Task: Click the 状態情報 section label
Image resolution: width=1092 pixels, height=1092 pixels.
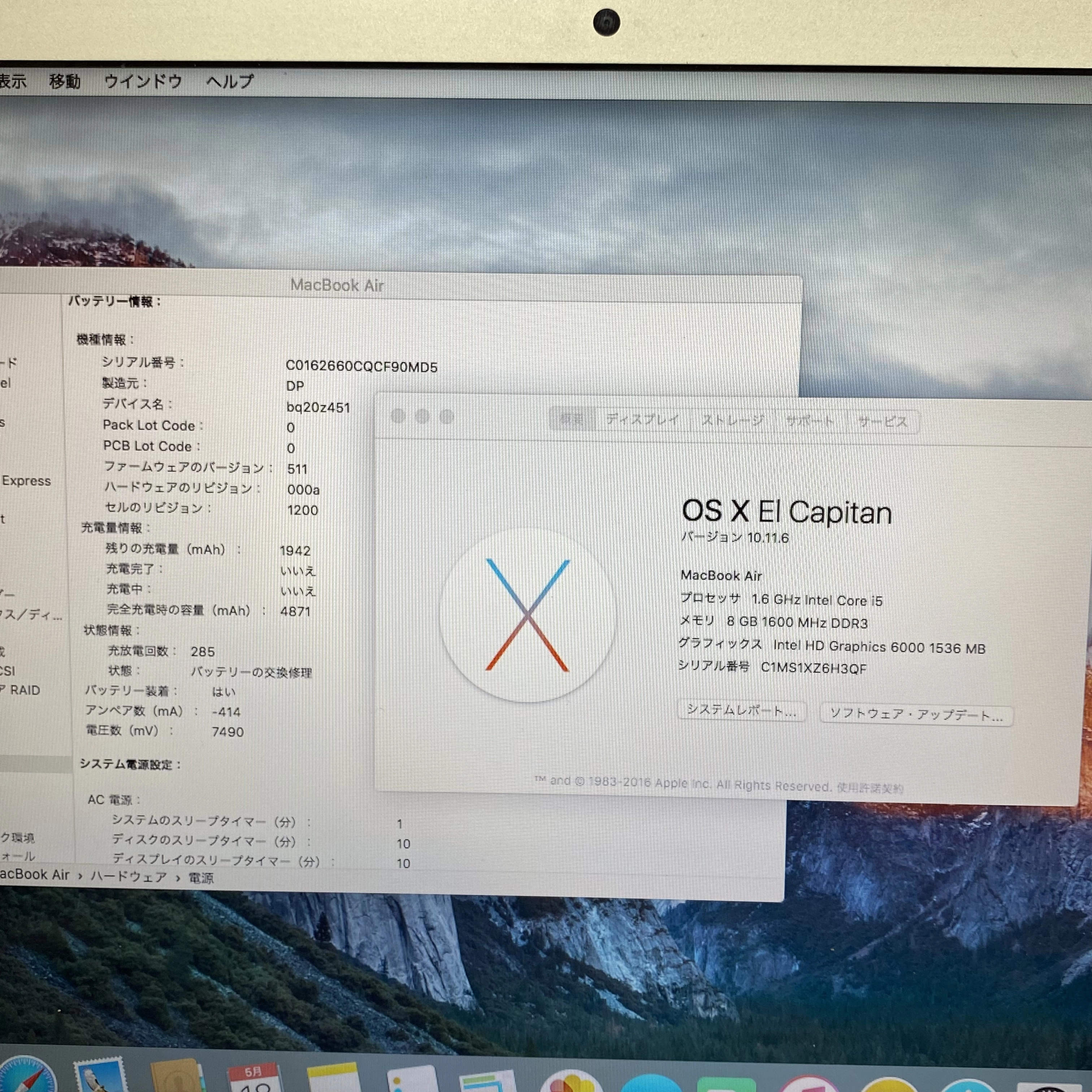Action: [112, 630]
